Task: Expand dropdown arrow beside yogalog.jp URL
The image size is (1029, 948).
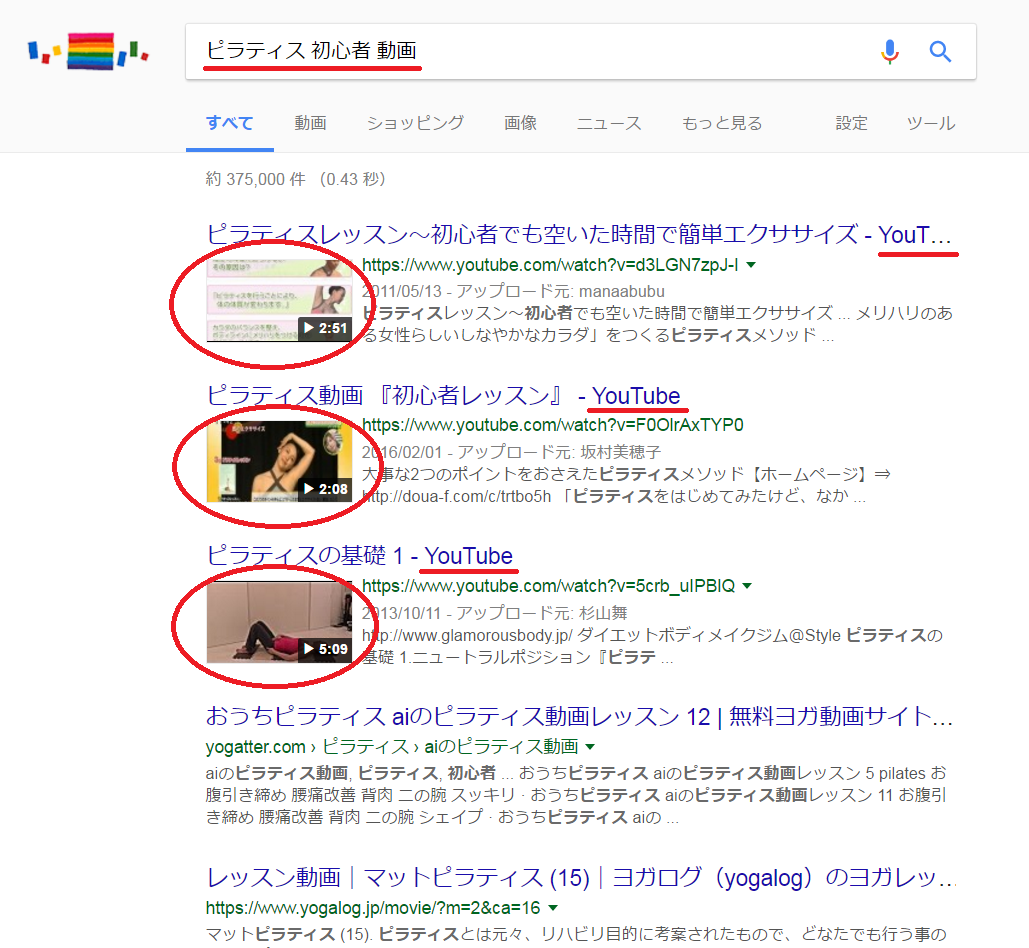Action: pyautogui.click(x=553, y=908)
